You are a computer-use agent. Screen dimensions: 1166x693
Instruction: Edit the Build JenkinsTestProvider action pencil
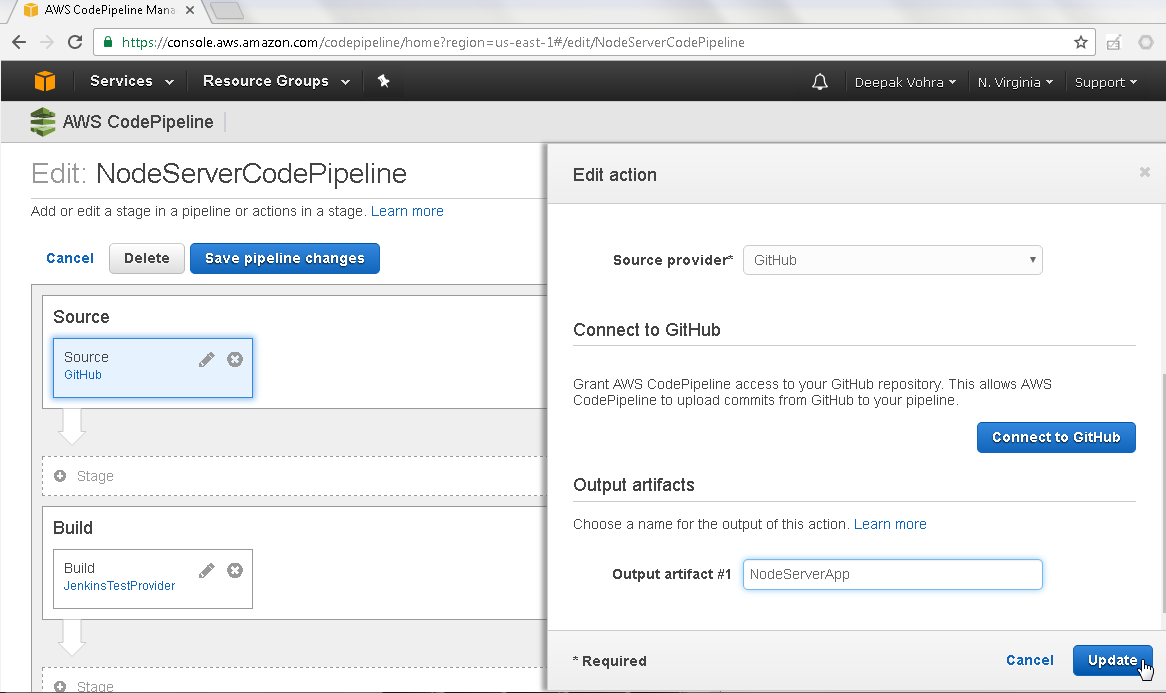coord(207,570)
